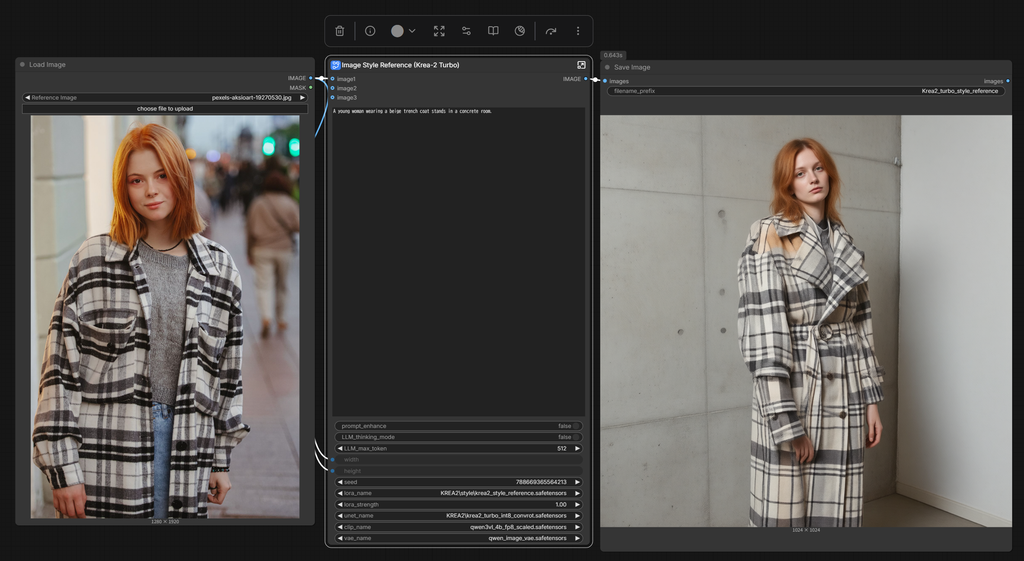Image resolution: width=1024 pixels, height=561 pixels.
Task: Open the unet_name dropdown
Action: 458,515
